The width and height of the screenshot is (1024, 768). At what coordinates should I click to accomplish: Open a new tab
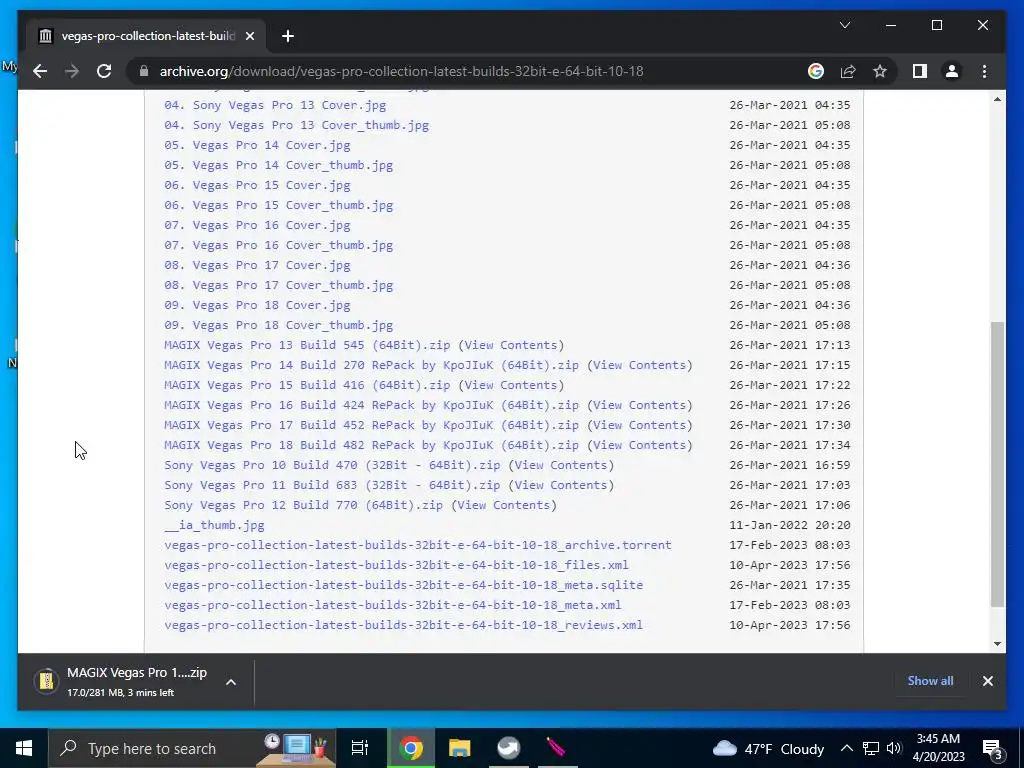(288, 36)
